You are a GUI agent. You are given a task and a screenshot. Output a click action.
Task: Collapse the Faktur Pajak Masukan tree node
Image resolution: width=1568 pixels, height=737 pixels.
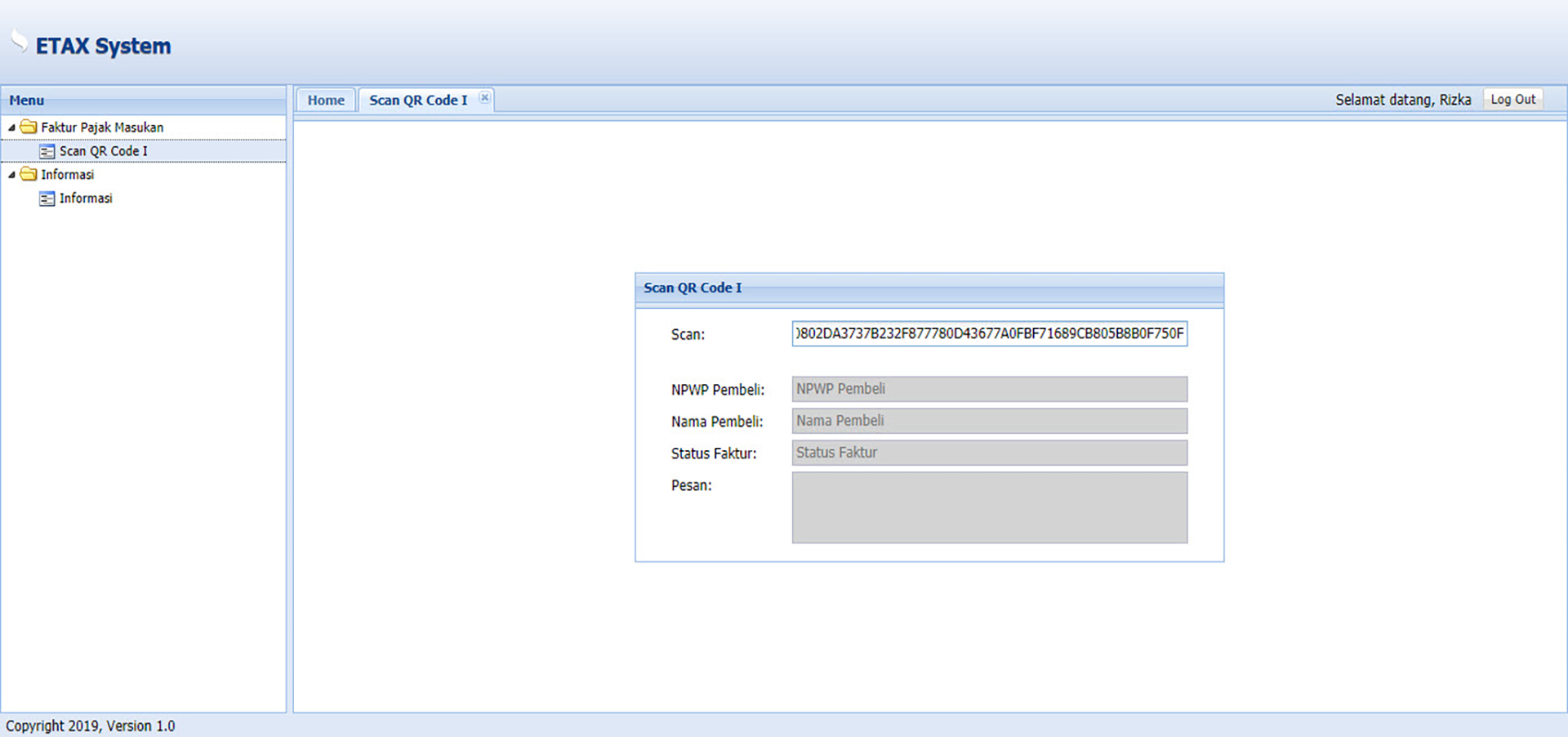pos(11,128)
